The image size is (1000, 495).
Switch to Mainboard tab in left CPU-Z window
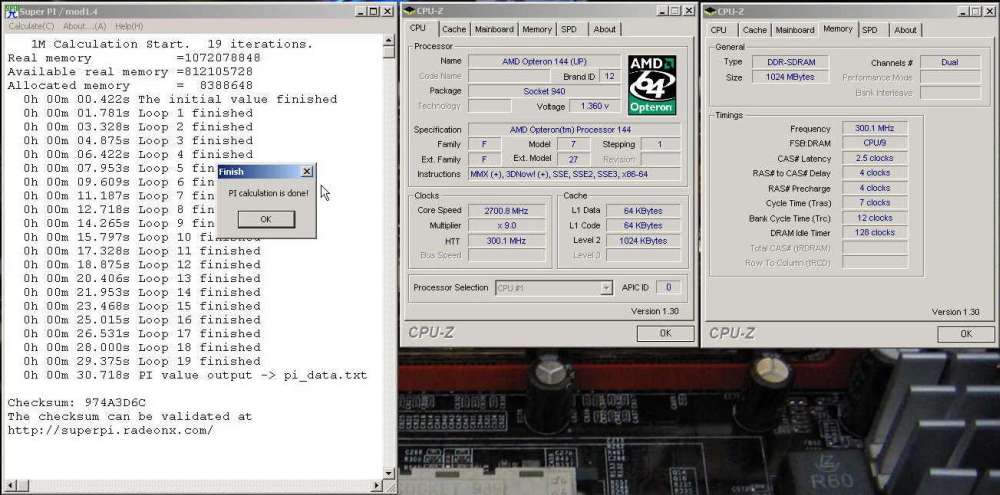click(494, 29)
